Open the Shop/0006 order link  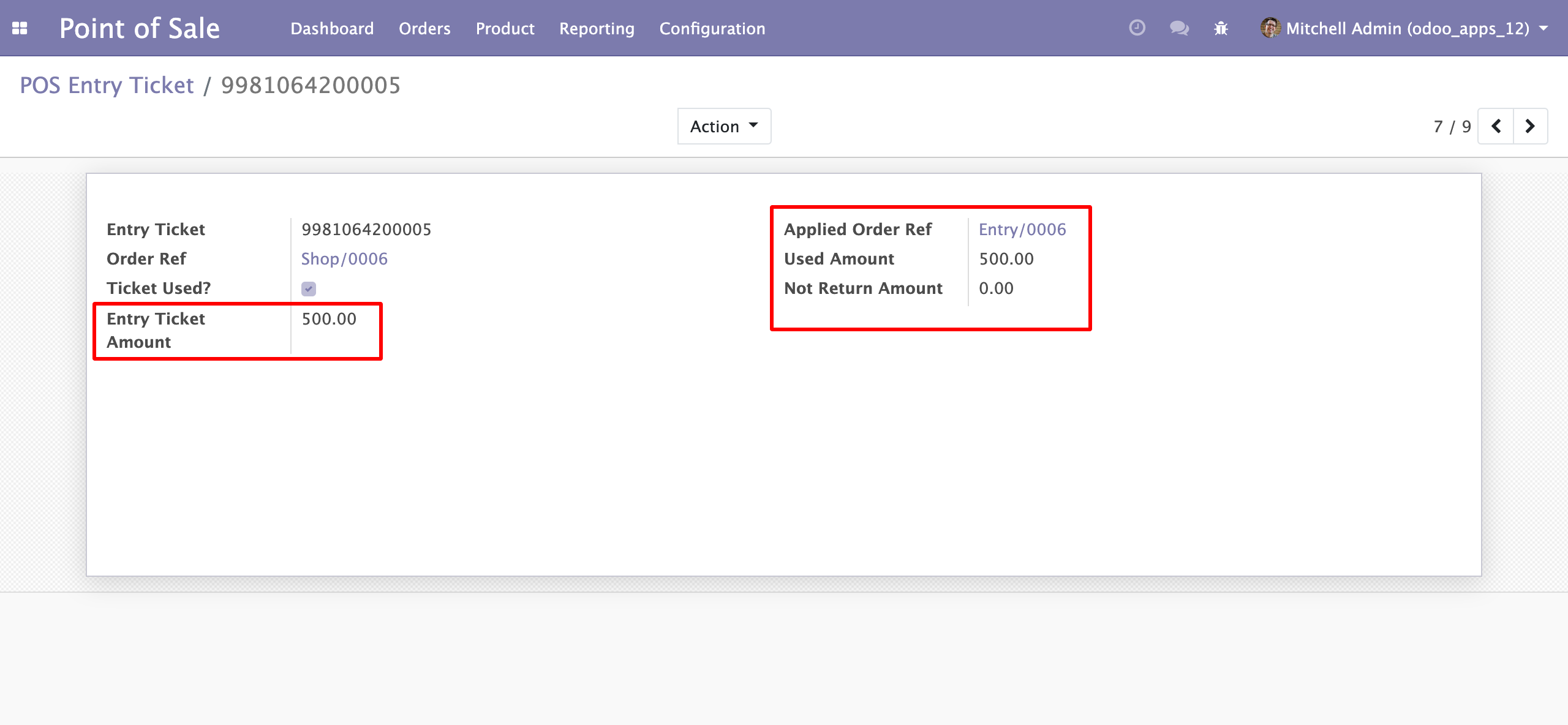(344, 259)
